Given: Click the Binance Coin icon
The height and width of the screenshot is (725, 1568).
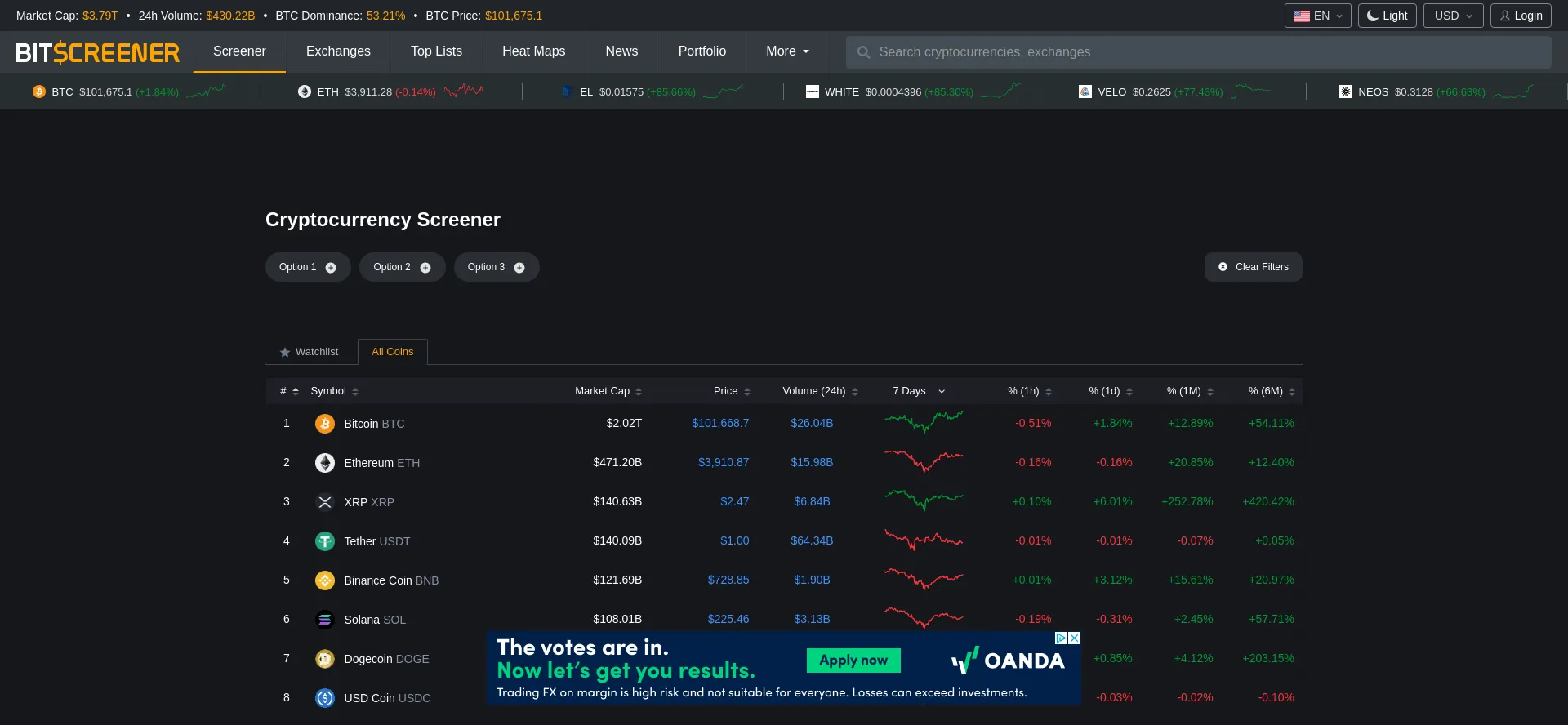Looking at the screenshot, I should pos(325,580).
